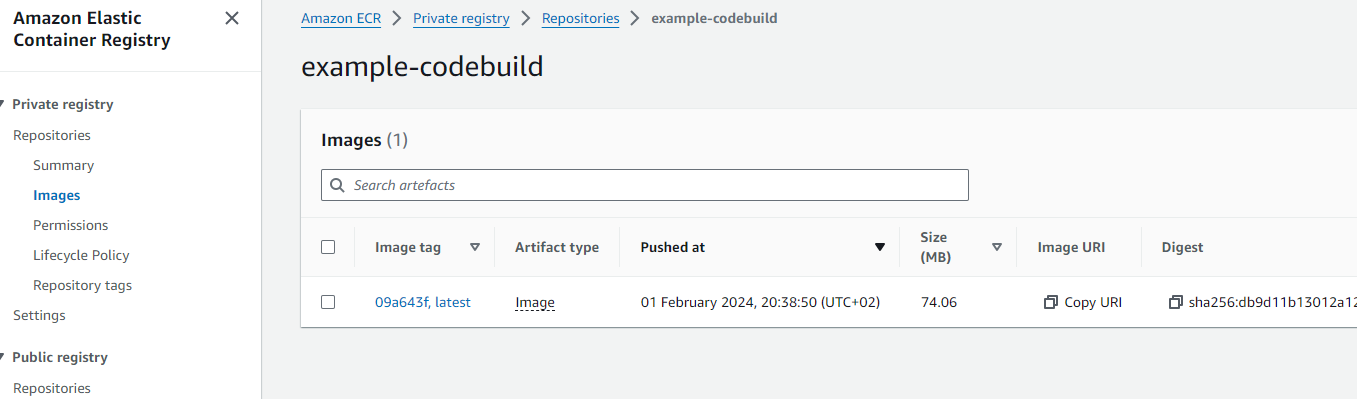Open Repository tags in the sidebar
The height and width of the screenshot is (399, 1357).
click(82, 285)
